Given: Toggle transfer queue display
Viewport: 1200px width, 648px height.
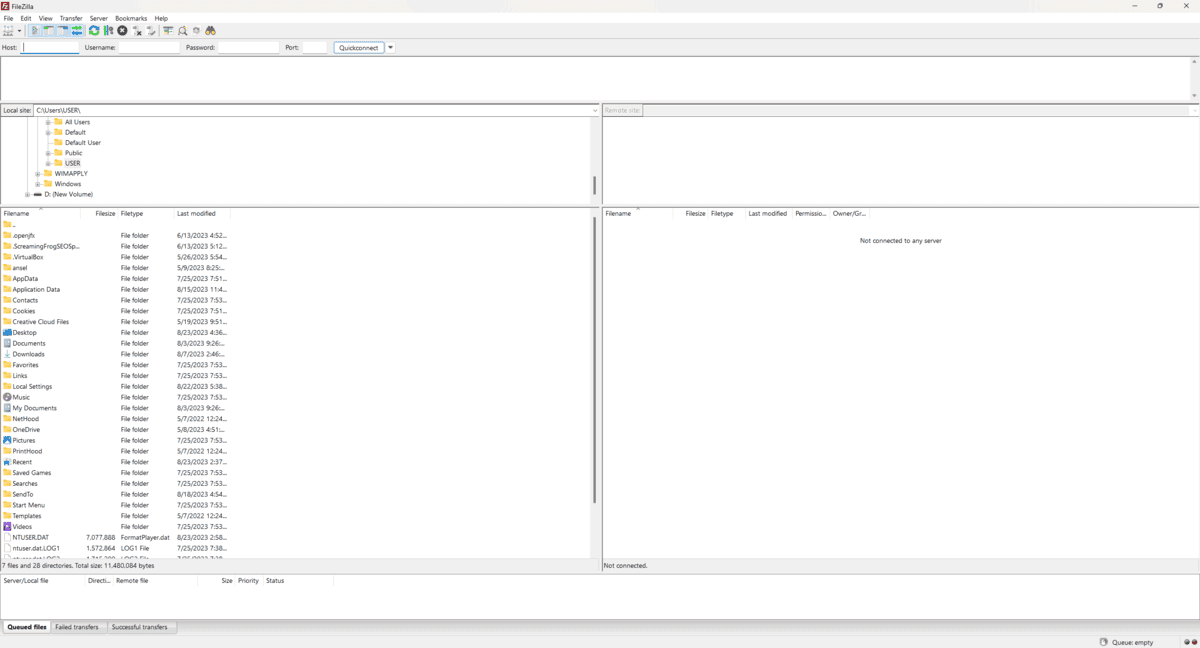Looking at the screenshot, I should (77, 31).
